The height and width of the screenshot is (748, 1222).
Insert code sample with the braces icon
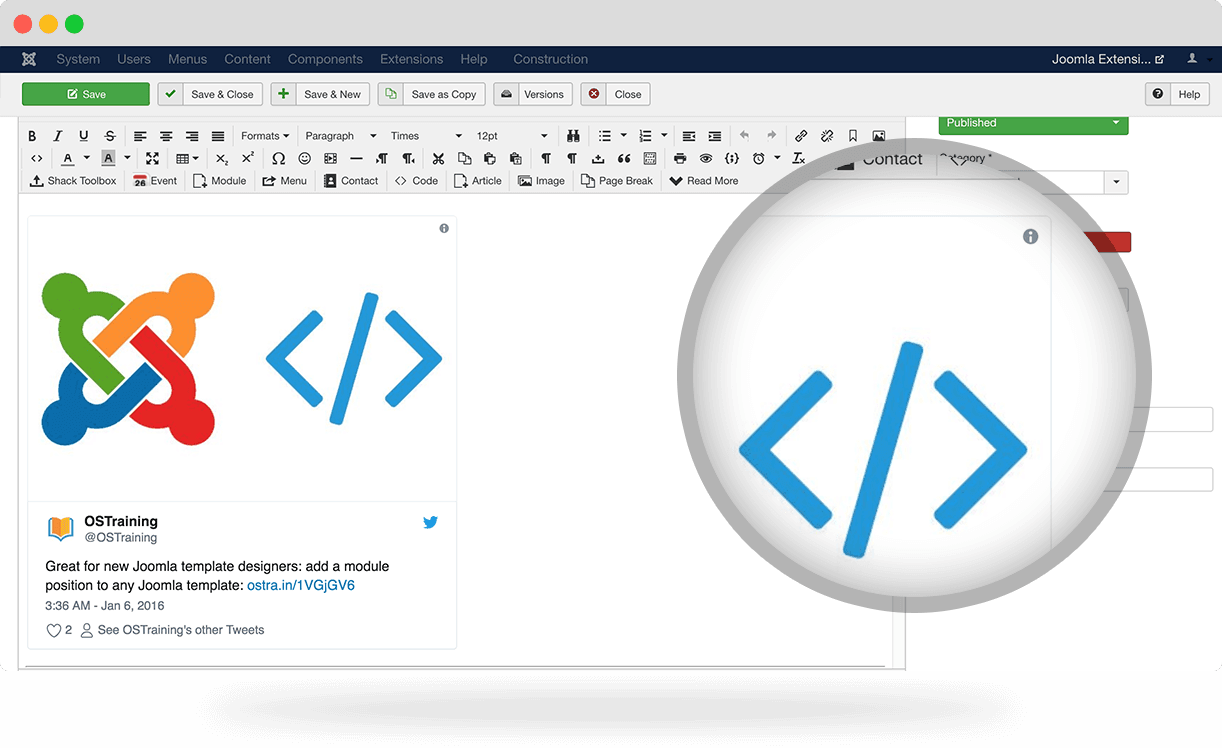[x=732, y=158]
